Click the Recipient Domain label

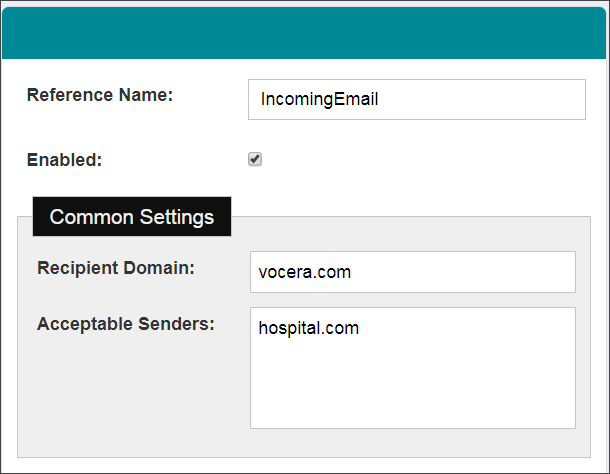[x=115, y=268]
